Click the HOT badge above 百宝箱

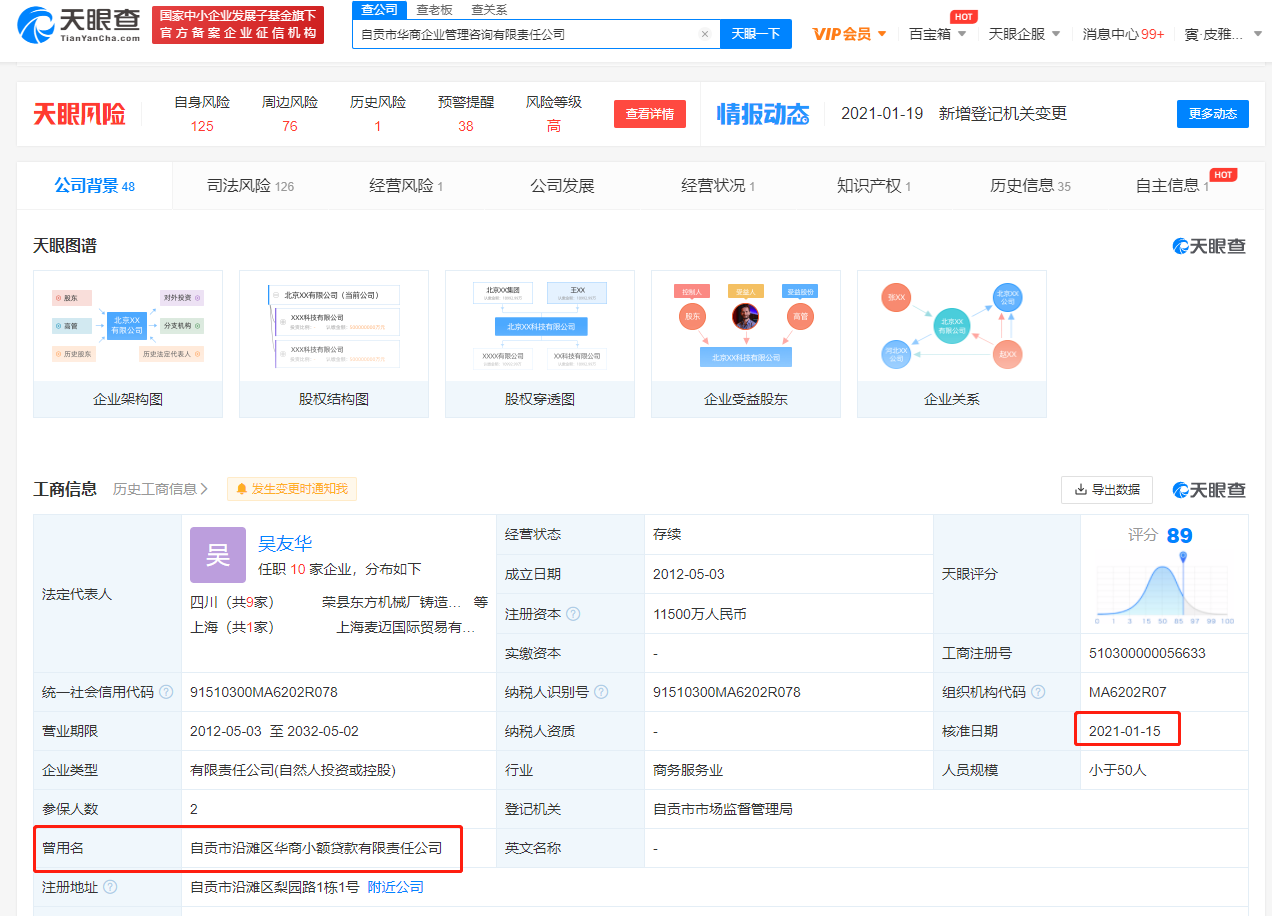(x=964, y=17)
